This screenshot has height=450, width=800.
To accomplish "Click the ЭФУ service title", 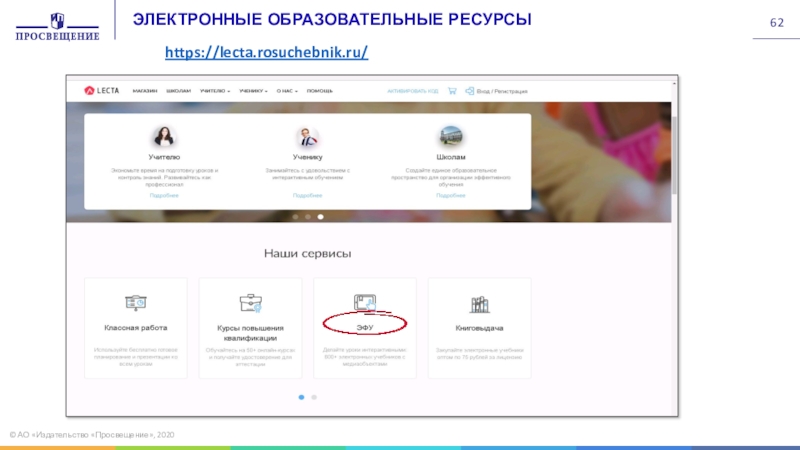I will tap(365, 328).
